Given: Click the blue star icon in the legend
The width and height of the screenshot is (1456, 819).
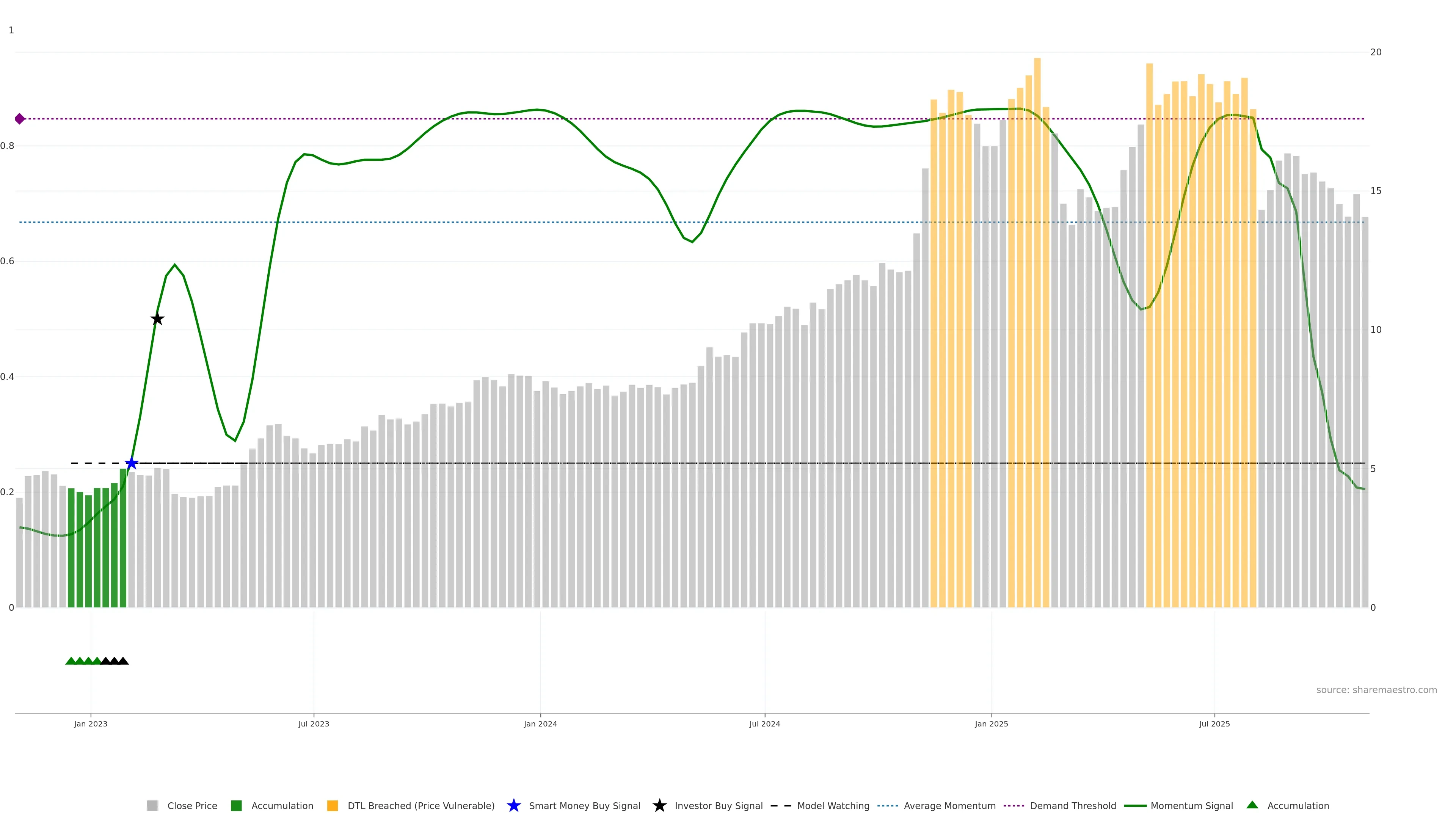Looking at the screenshot, I should (x=513, y=805).
